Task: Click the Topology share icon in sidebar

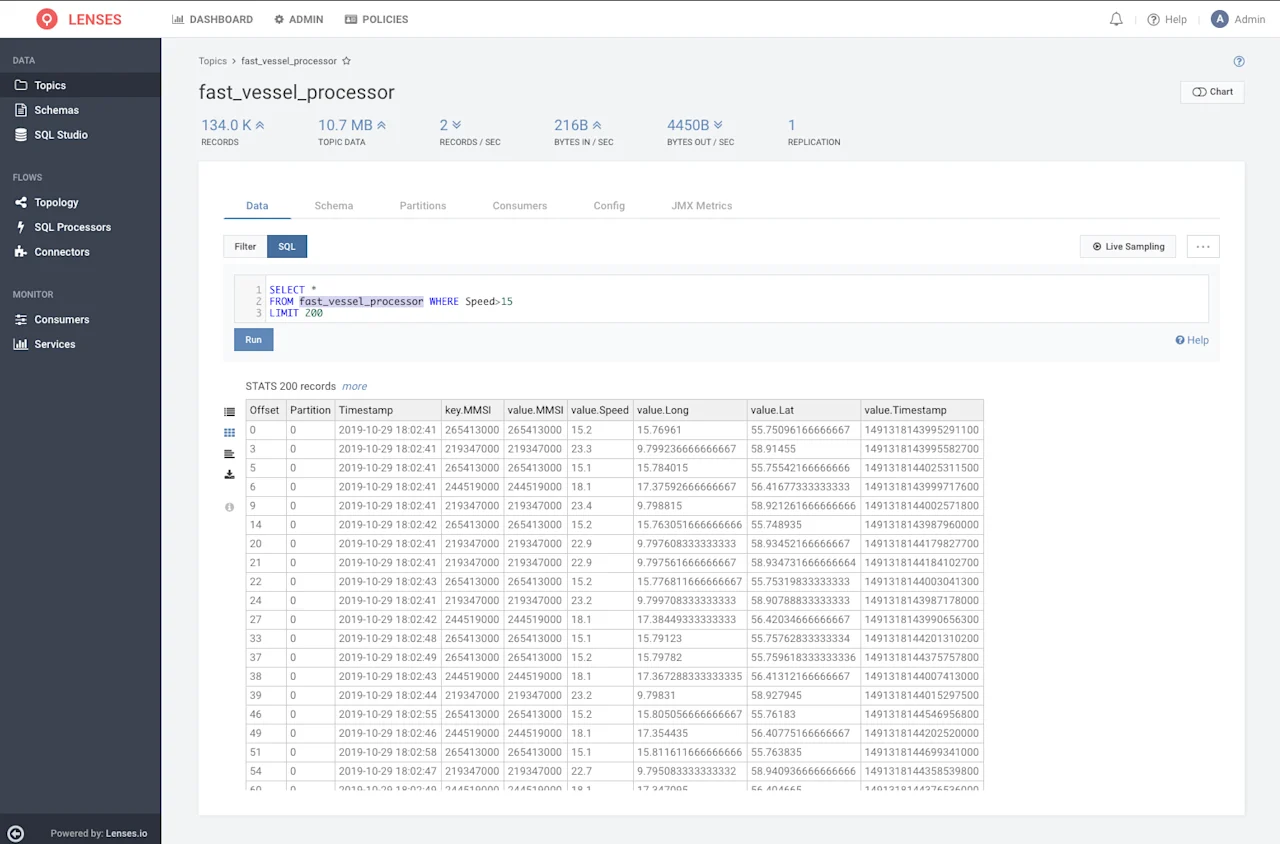Action: 21,202
